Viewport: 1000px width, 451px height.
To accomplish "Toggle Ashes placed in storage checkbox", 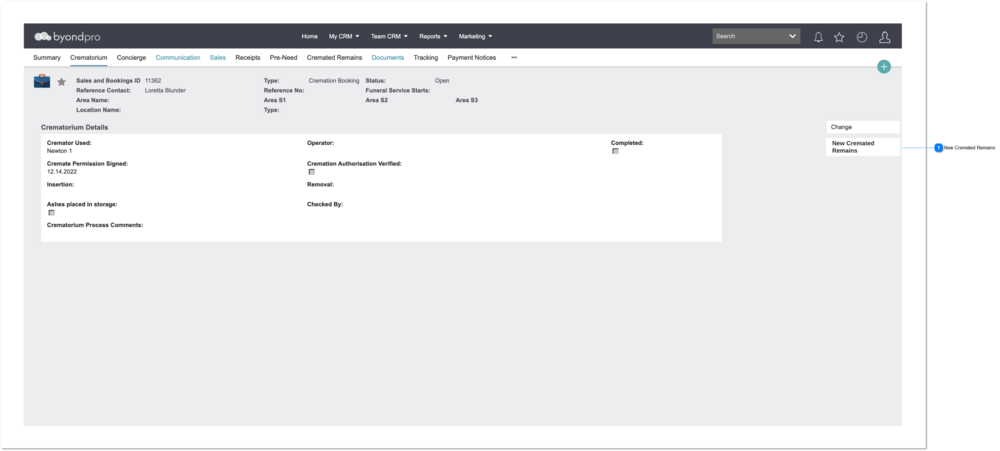I will point(52,212).
